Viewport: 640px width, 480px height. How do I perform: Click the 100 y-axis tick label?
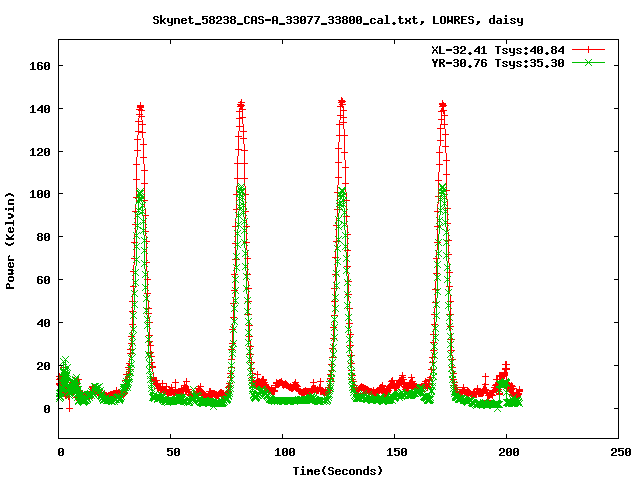(x=40, y=194)
